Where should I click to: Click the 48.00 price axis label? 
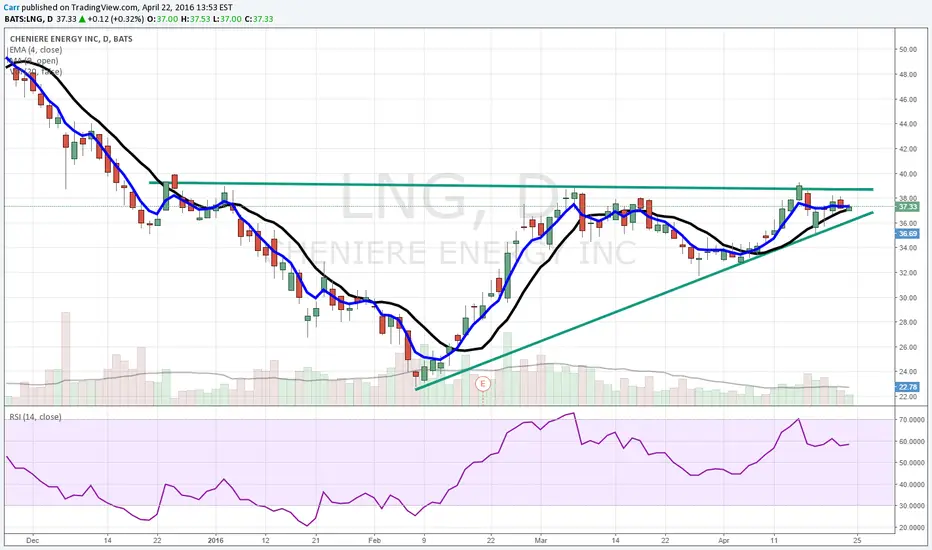point(907,74)
